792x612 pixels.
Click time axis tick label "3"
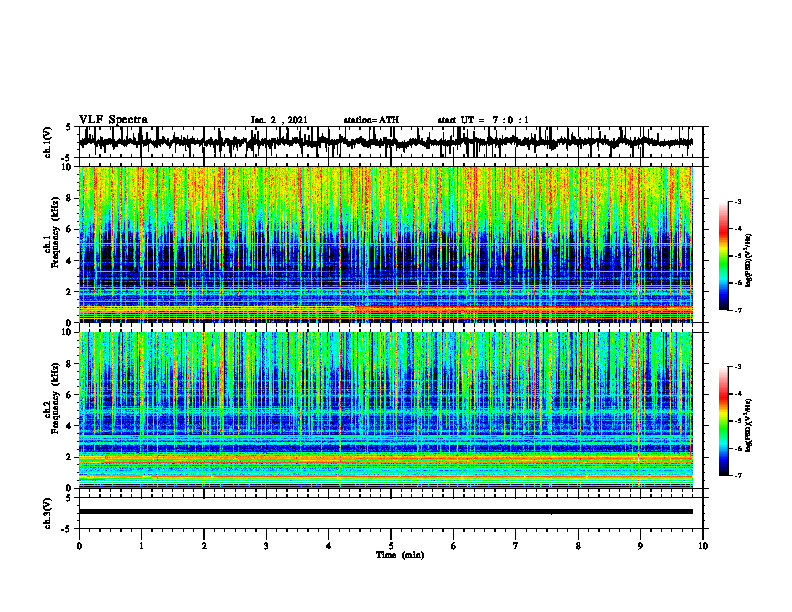[x=266, y=546]
